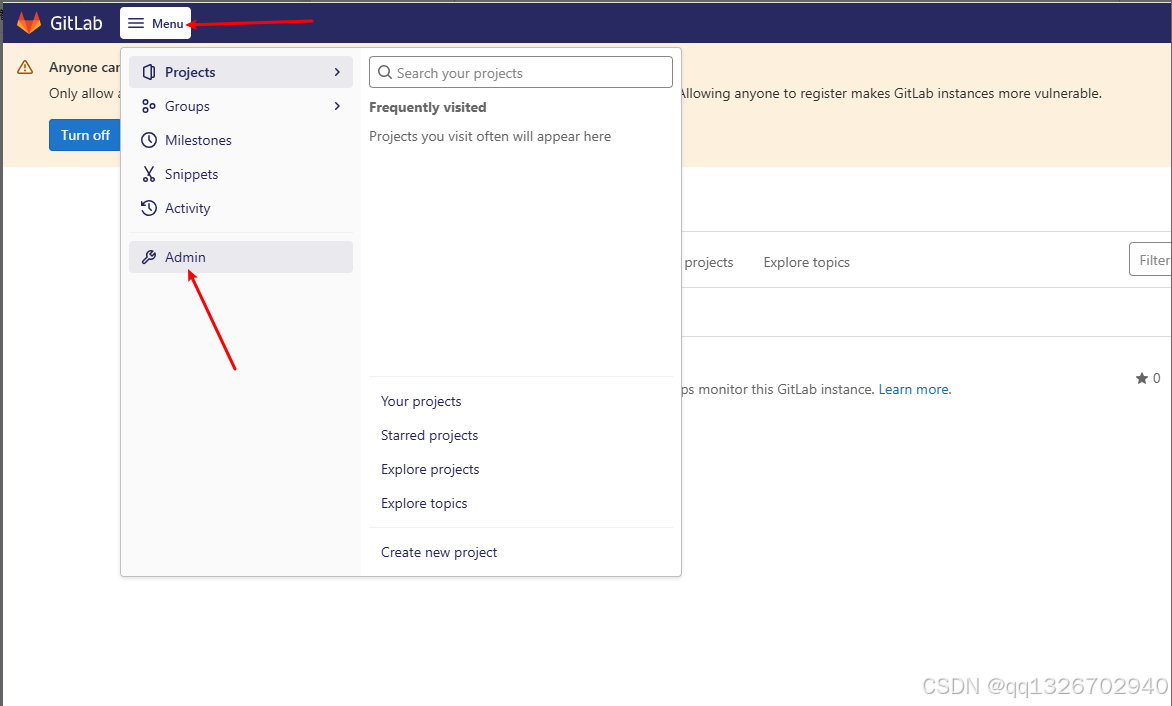1172x706 pixels.
Task: Open Milestones from the menu
Action: [241, 140]
